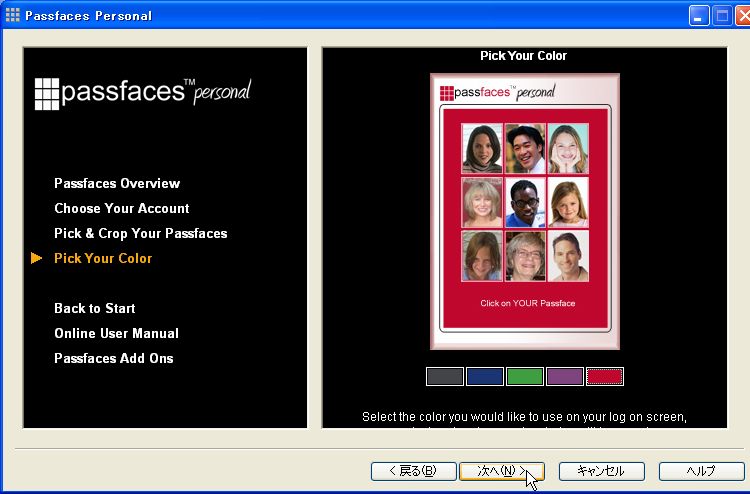Click the short-haired man face bottom row
The width and height of the screenshot is (750, 494).
tap(568, 256)
